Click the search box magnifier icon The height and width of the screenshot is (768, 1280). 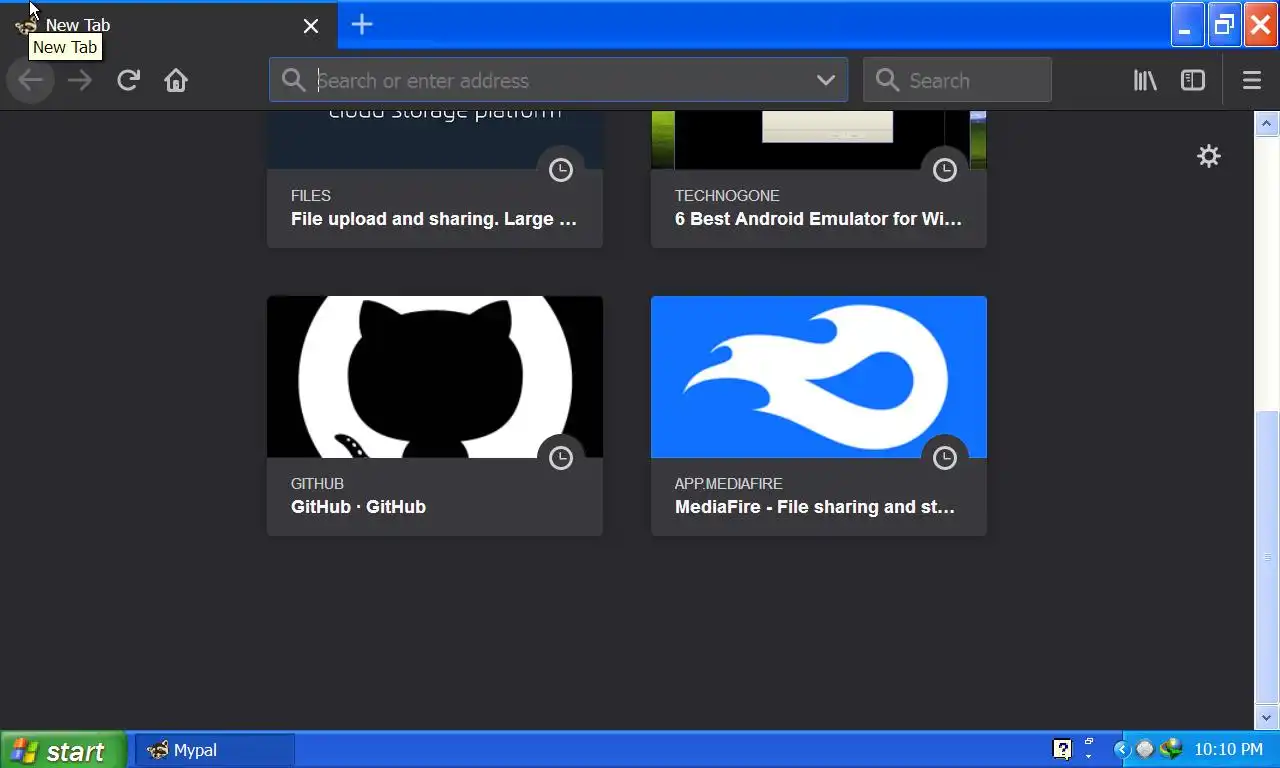(x=887, y=80)
